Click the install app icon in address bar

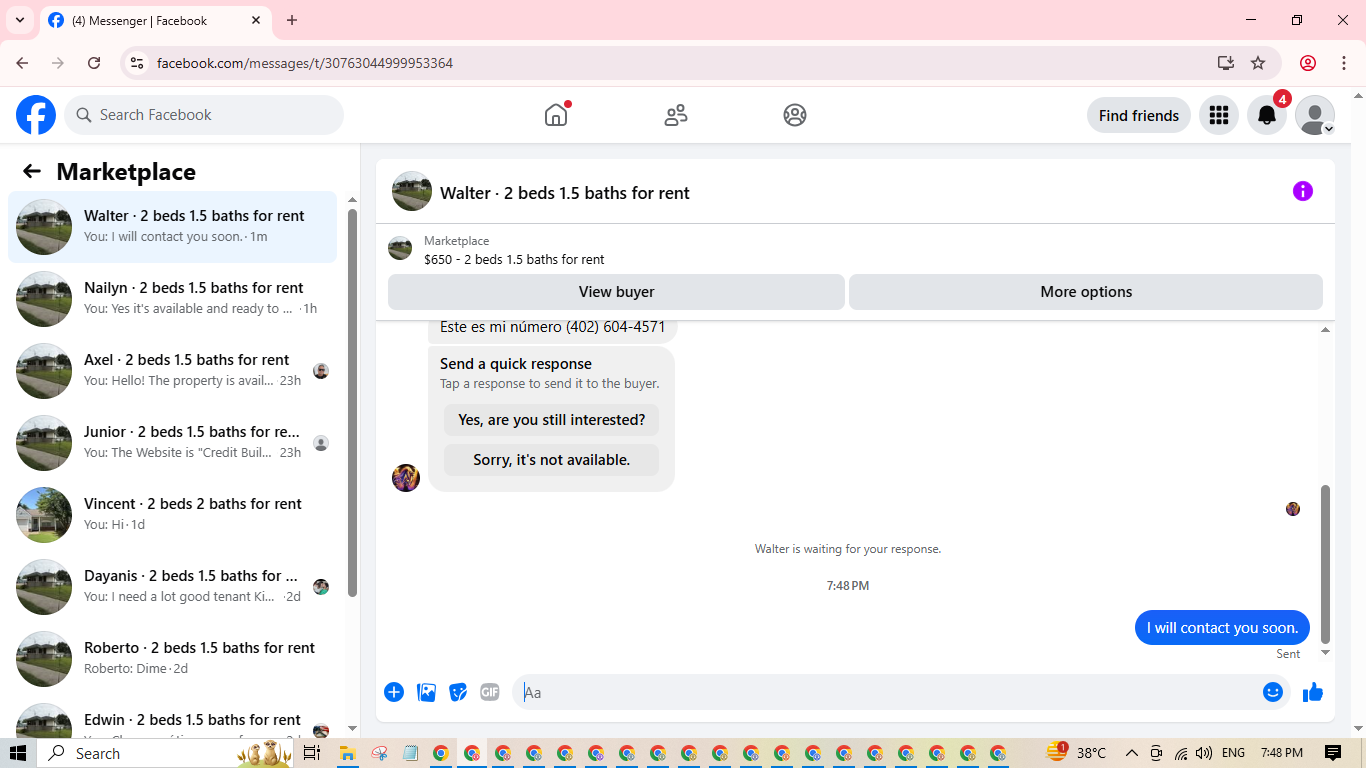coord(1226,63)
